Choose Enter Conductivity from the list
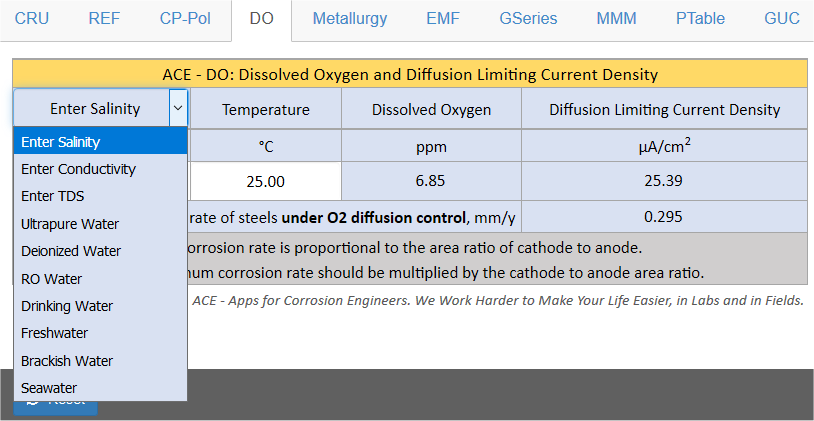The height and width of the screenshot is (421, 814). [79, 169]
